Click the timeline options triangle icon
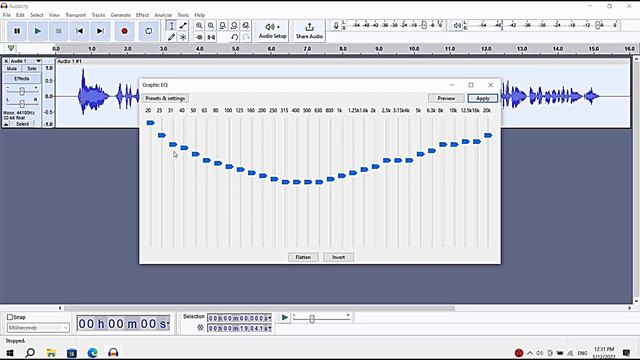 [11, 49]
